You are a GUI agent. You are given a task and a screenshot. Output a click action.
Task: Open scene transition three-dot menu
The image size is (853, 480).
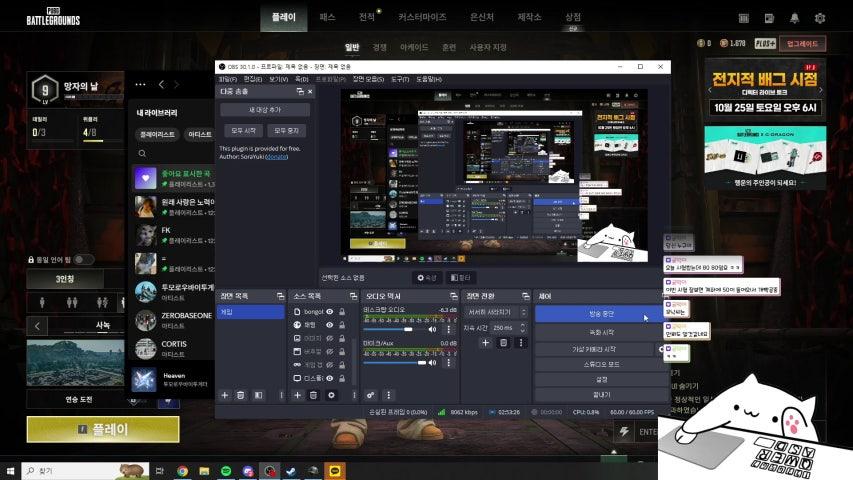coord(521,342)
